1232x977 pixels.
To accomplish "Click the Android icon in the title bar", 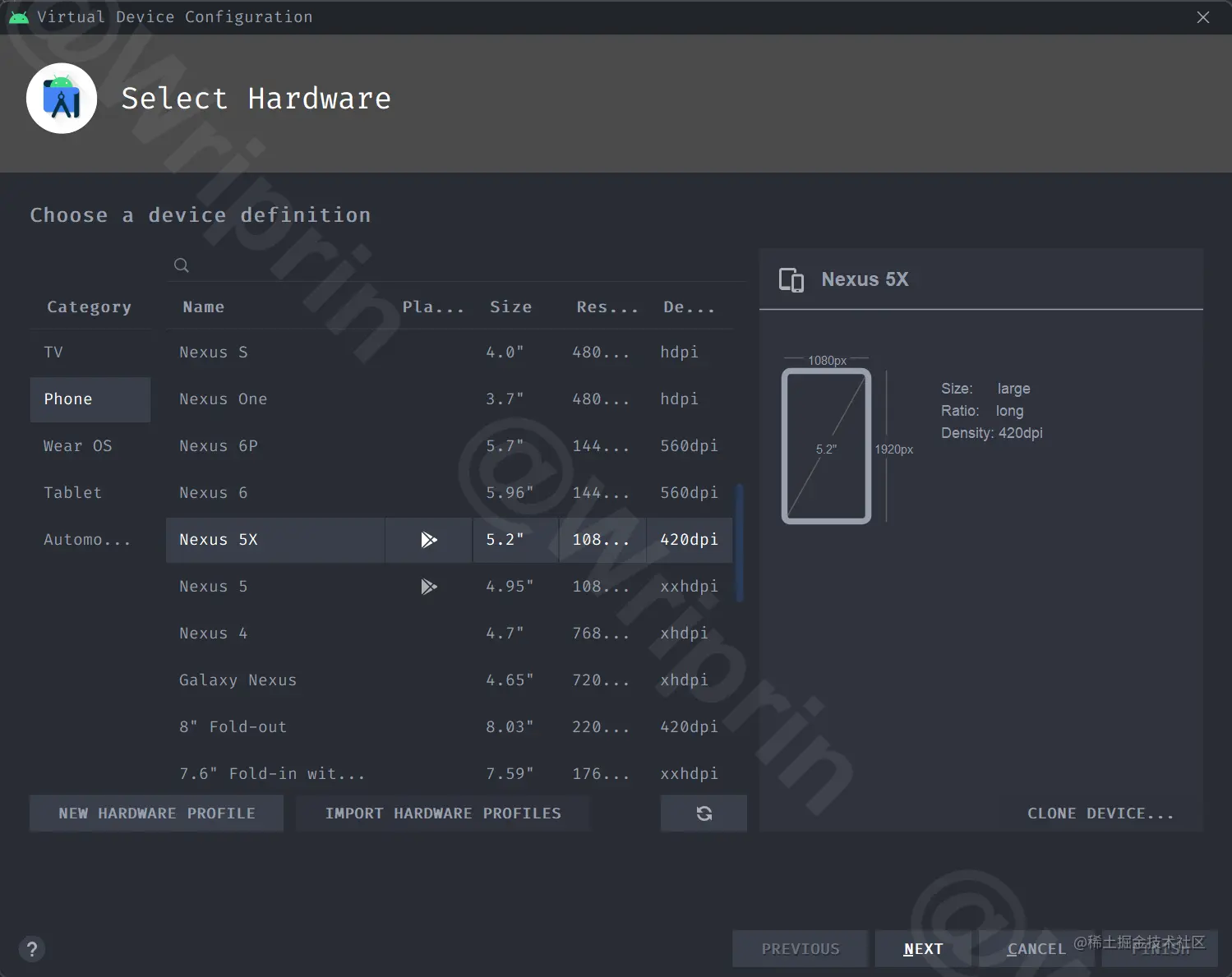I will pyautogui.click(x=18, y=16).
